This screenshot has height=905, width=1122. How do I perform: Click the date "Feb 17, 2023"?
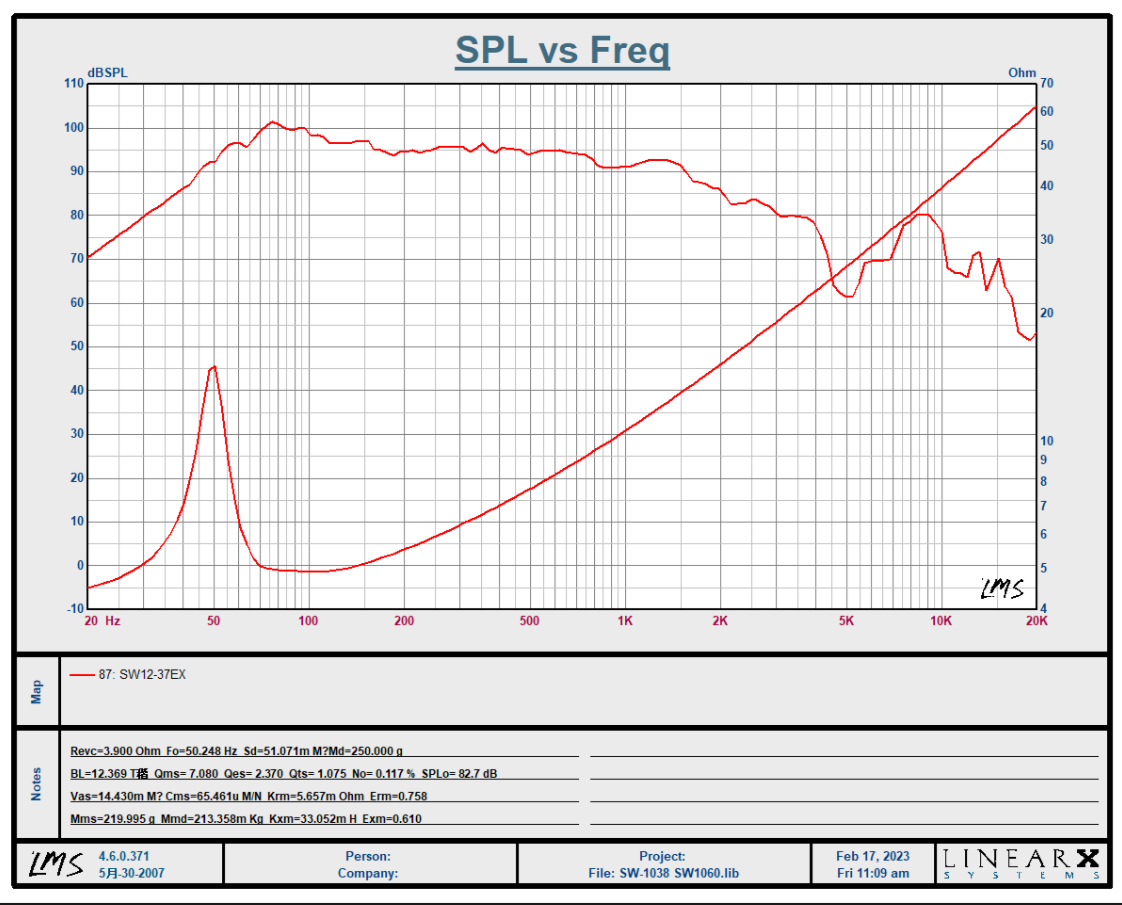(x=872, y=856)
